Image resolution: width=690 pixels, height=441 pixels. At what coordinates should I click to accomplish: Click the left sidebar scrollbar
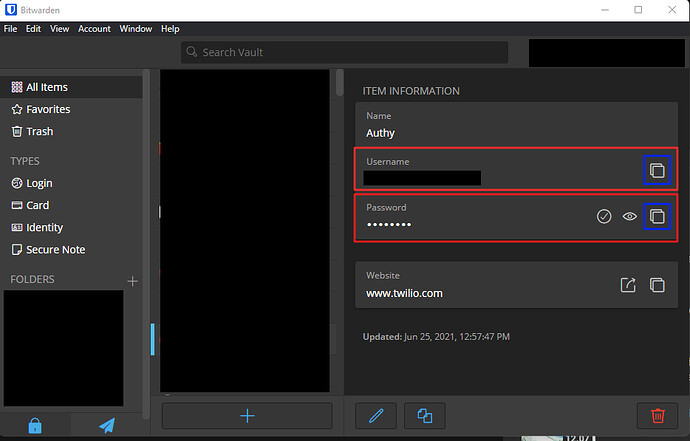pos(146,243)
